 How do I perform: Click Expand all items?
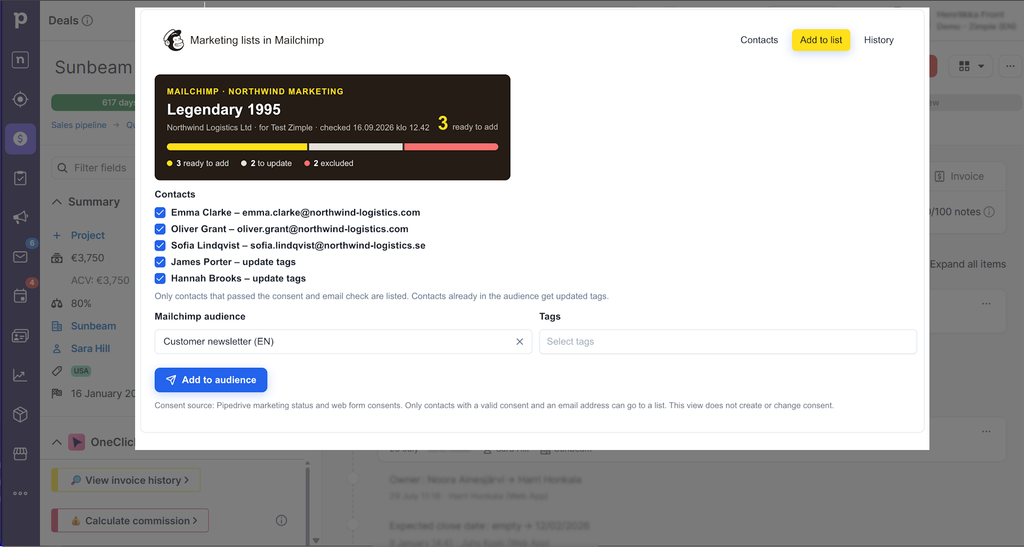pyautogui.click(x=968, y=264)
